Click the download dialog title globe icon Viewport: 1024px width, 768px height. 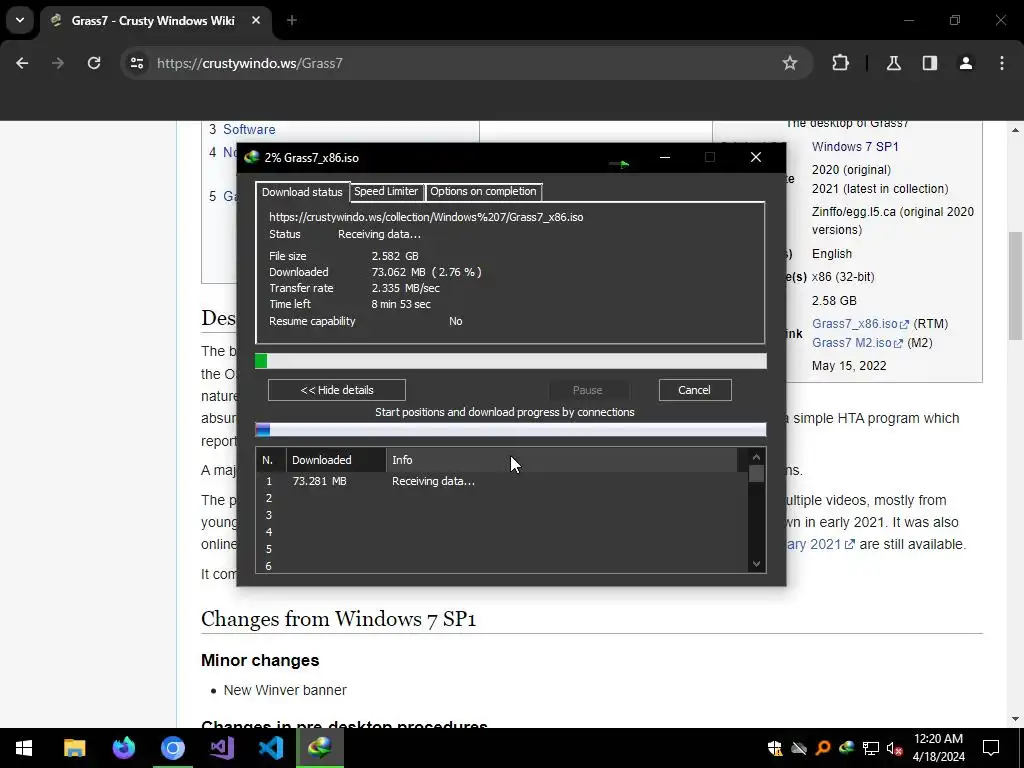[x=251, y=157]
